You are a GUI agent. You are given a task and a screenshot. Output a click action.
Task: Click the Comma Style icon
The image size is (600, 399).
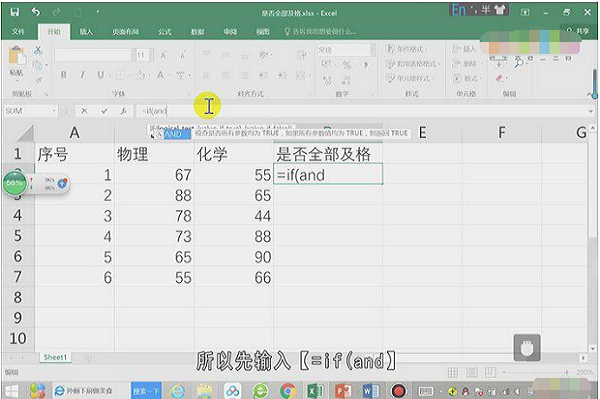(366, 65)
